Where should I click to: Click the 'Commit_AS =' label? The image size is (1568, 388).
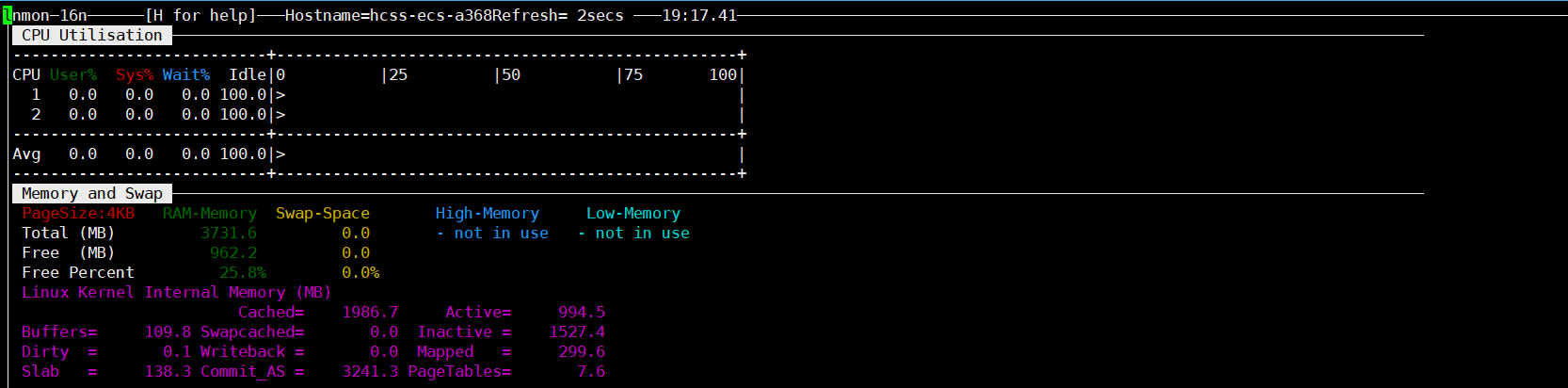pos(252,372)
